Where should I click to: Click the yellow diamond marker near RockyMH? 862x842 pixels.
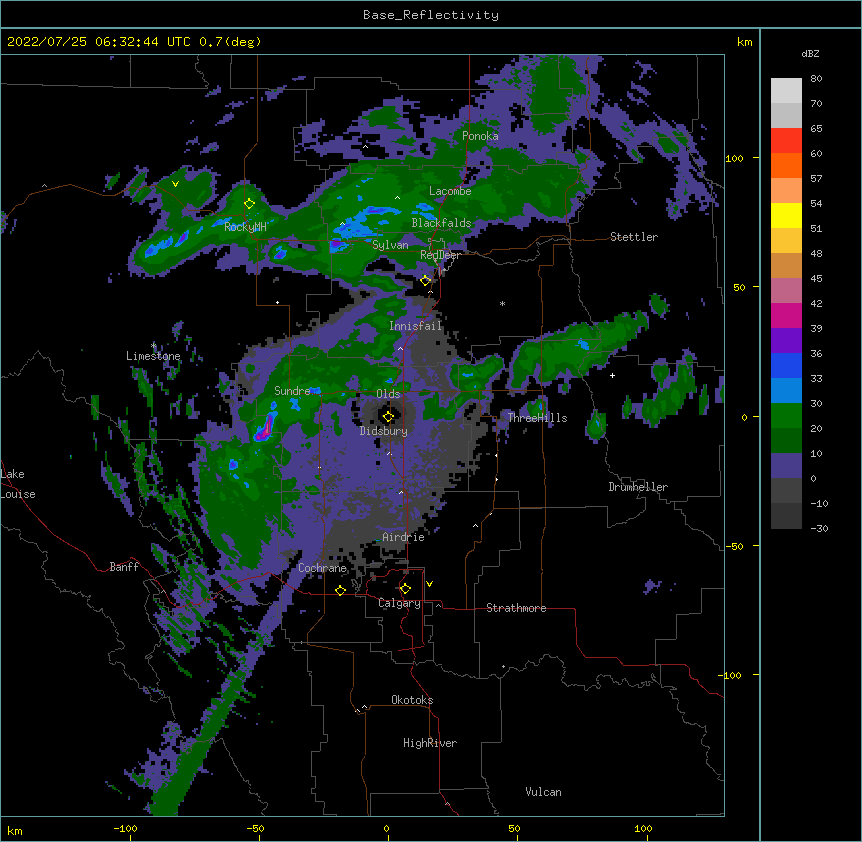(250, 204)
